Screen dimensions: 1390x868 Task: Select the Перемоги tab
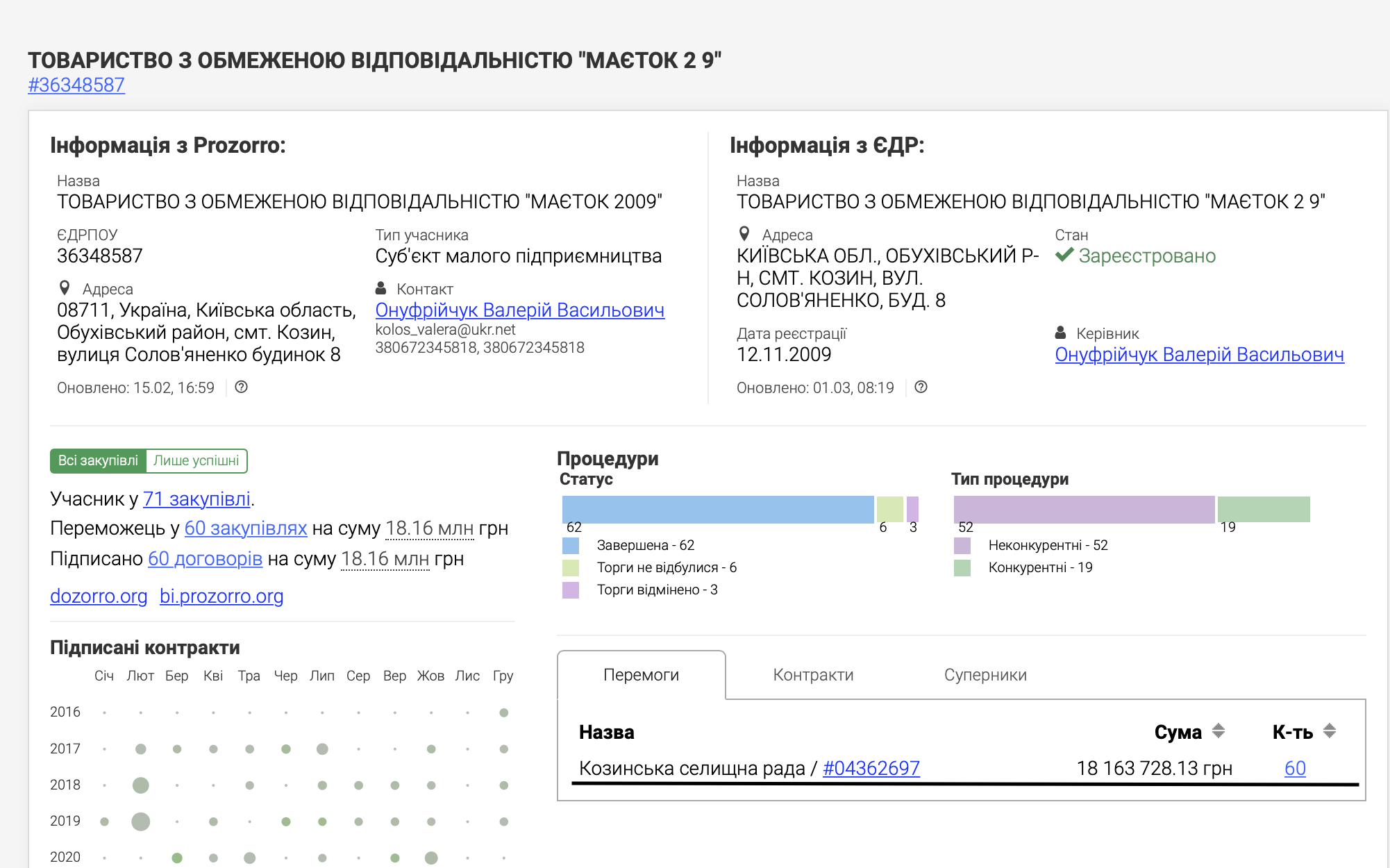[641, 675]
